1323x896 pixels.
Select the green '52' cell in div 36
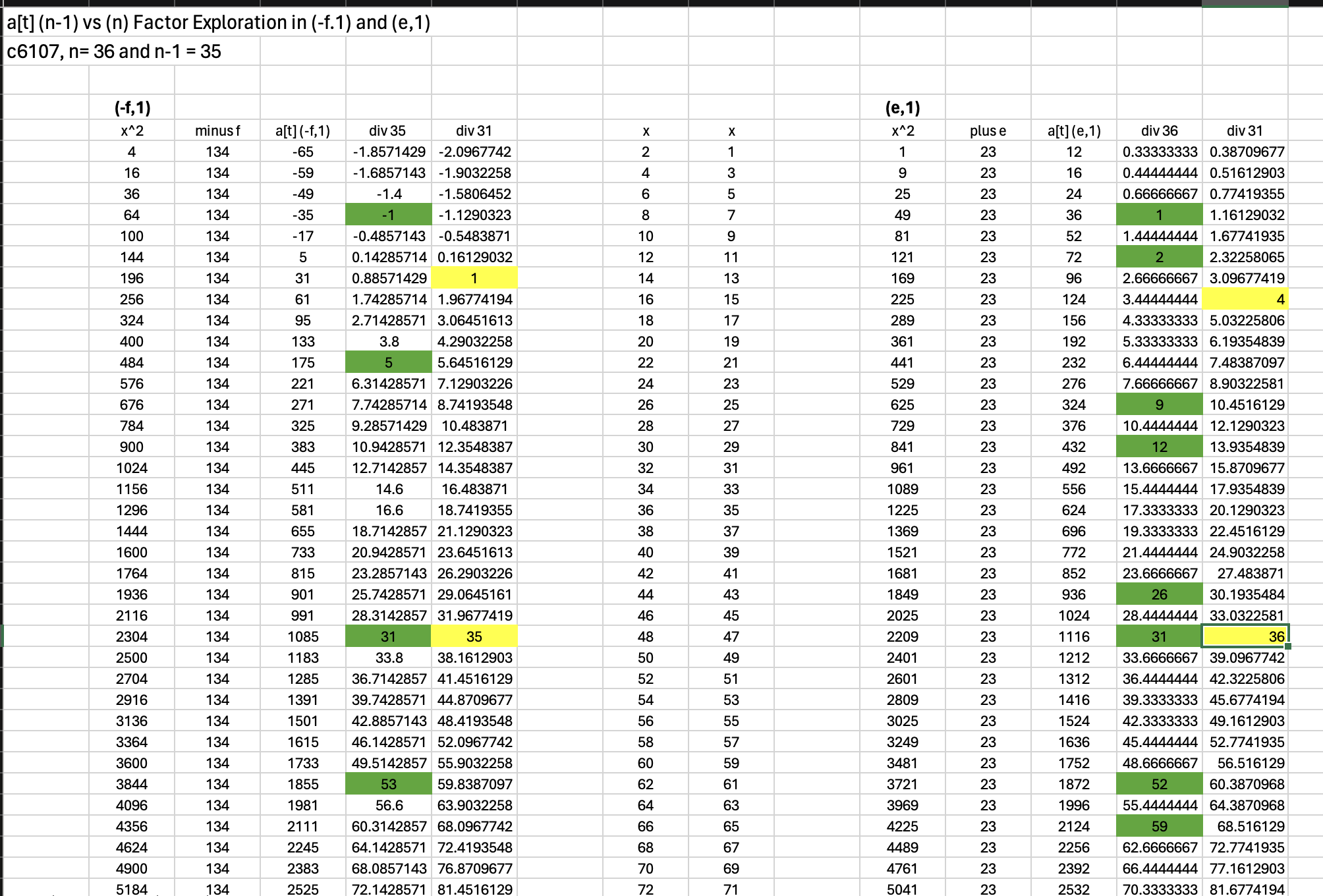click(1160, 784)
